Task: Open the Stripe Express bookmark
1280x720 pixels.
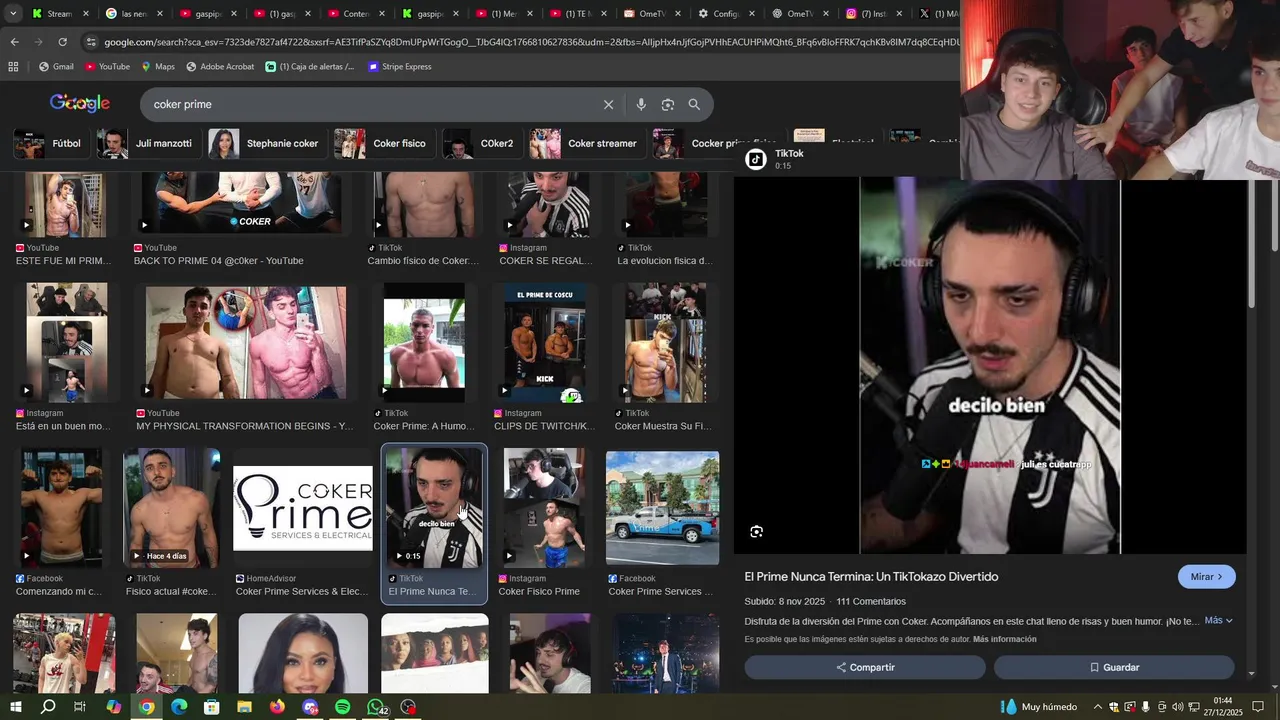Action: coord(400,66)
